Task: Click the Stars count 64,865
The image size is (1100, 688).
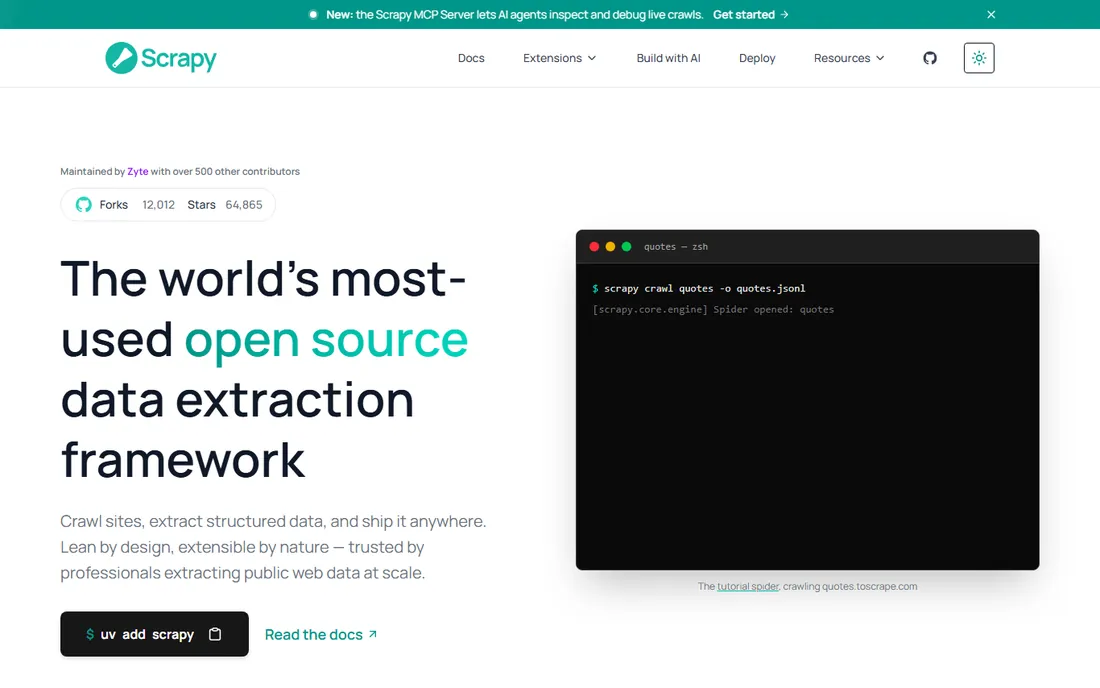Action: tap(243, 205)
